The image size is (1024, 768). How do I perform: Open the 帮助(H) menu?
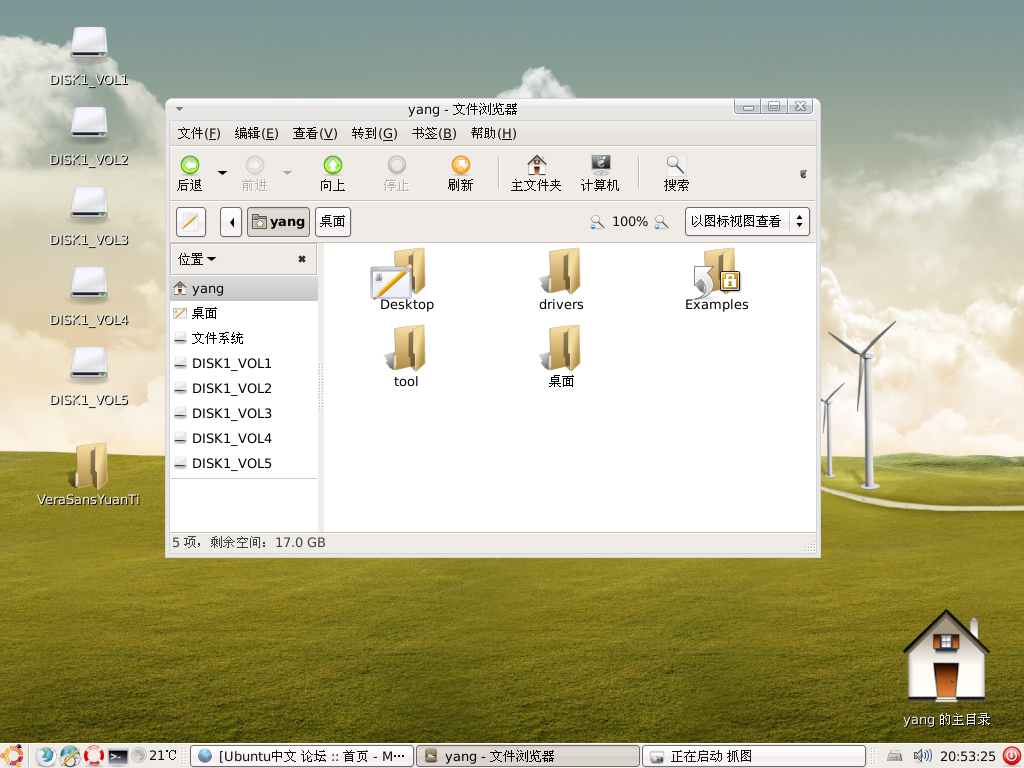[493, 133]
